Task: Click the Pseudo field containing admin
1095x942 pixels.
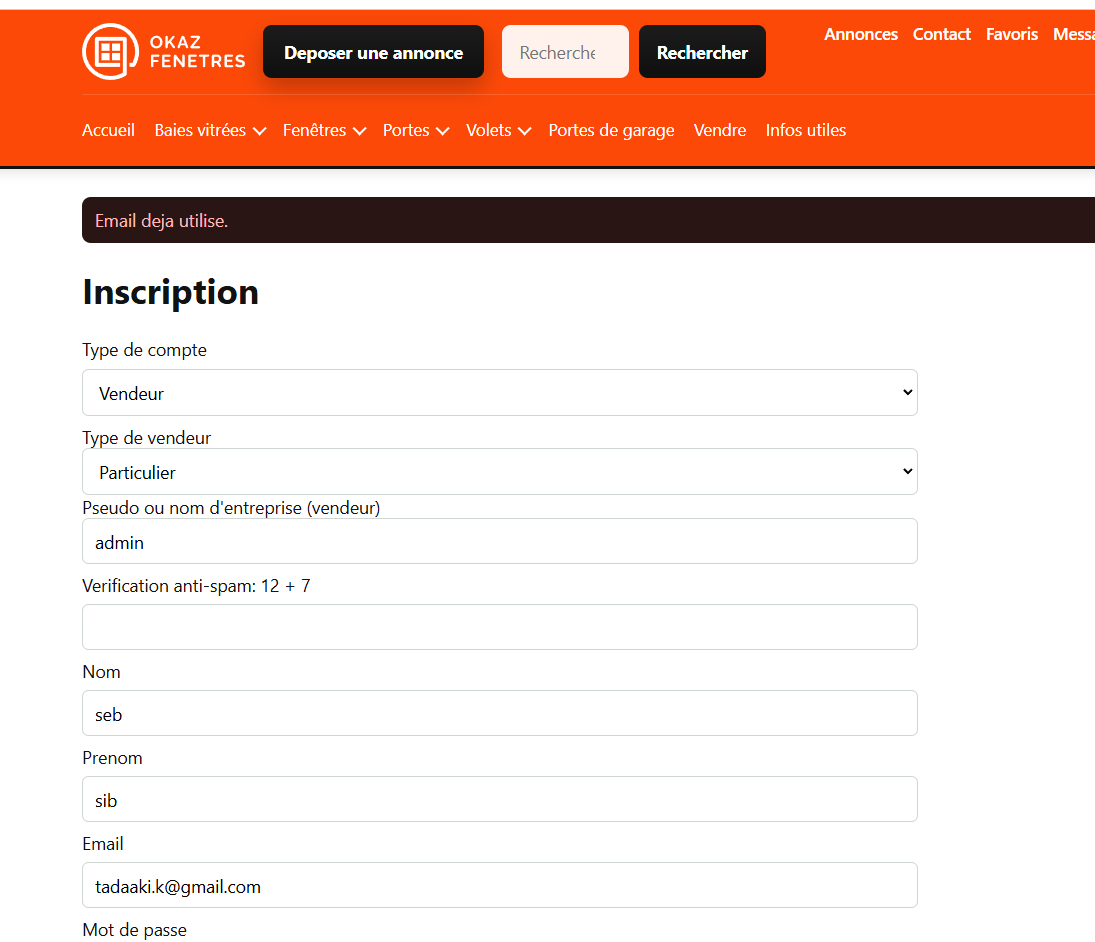Action: pos(500,541)
